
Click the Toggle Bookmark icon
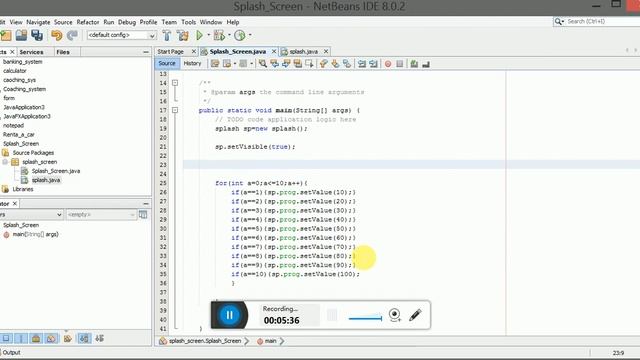[347, 64]
